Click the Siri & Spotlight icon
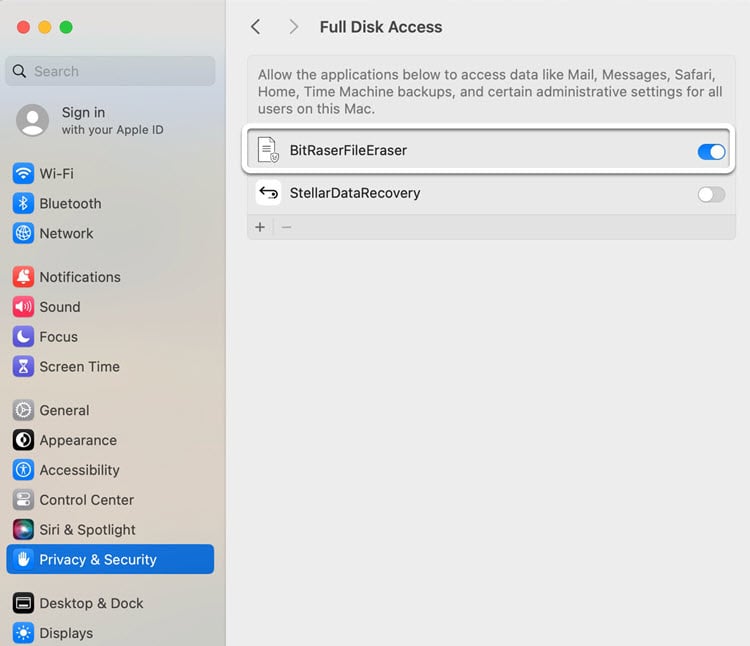The height and width of the screenshot is (646, 750). pyautogui.click(x=23, y=530)
